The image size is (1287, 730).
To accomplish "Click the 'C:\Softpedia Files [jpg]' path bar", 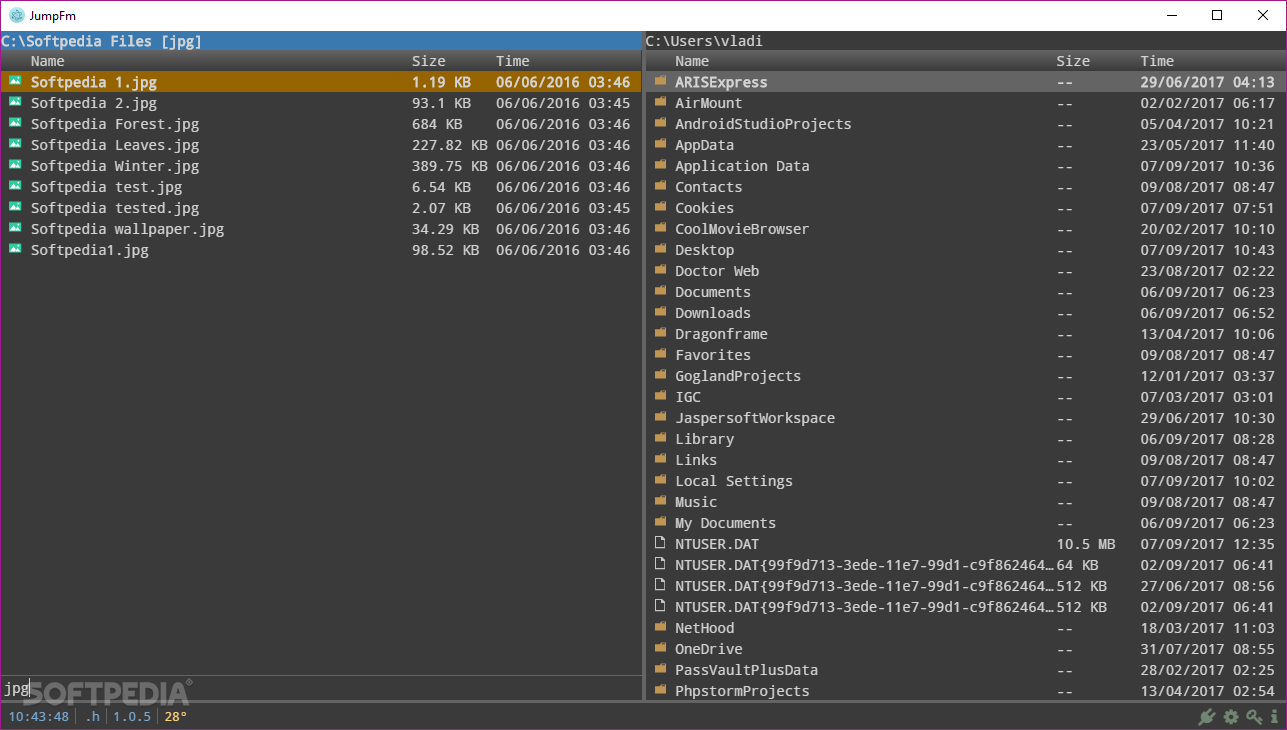I will coord(320,41).
